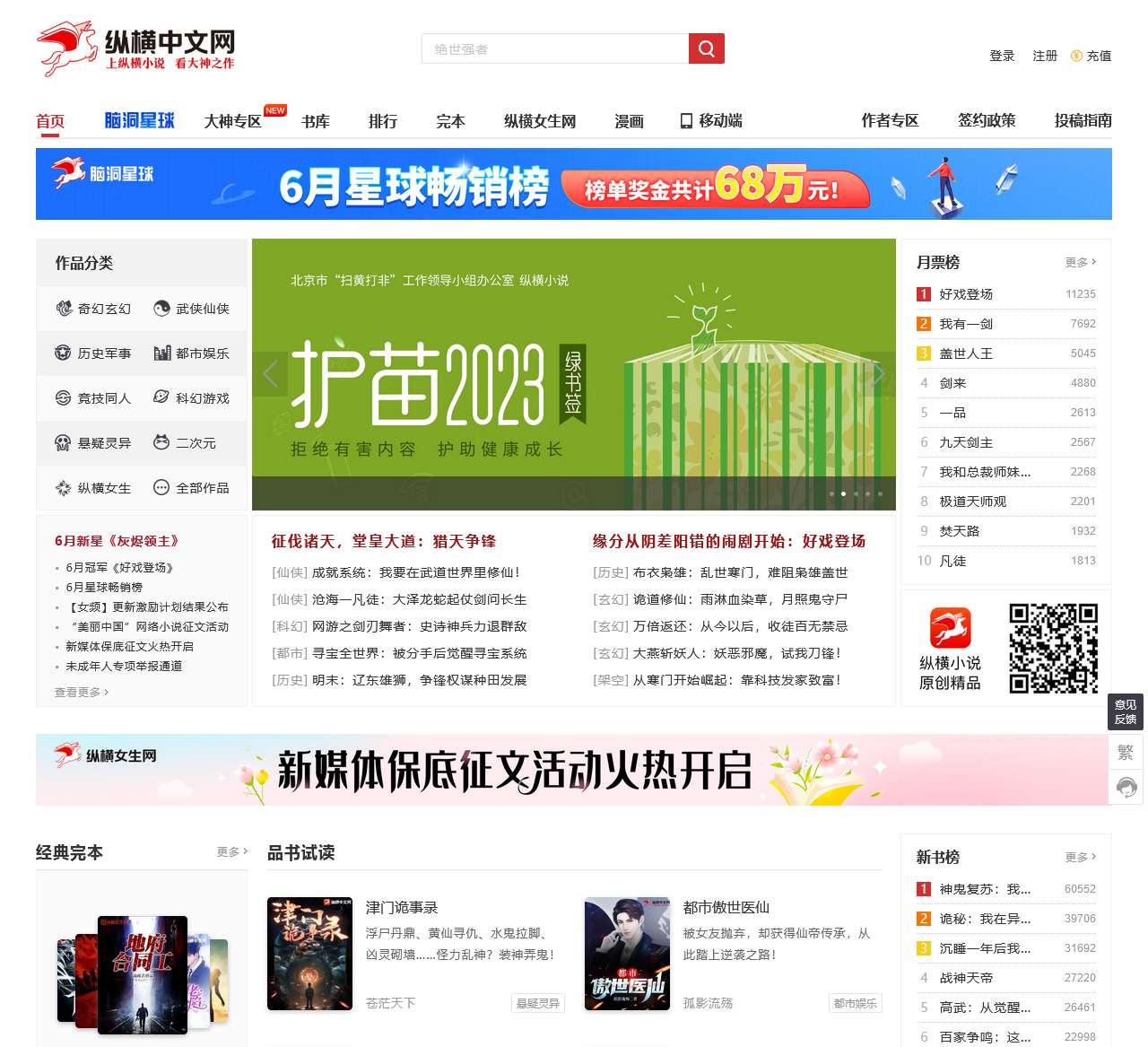
Task: Focus the search box with 绝世强者 placeholder
Action: [x=555, y=48]
